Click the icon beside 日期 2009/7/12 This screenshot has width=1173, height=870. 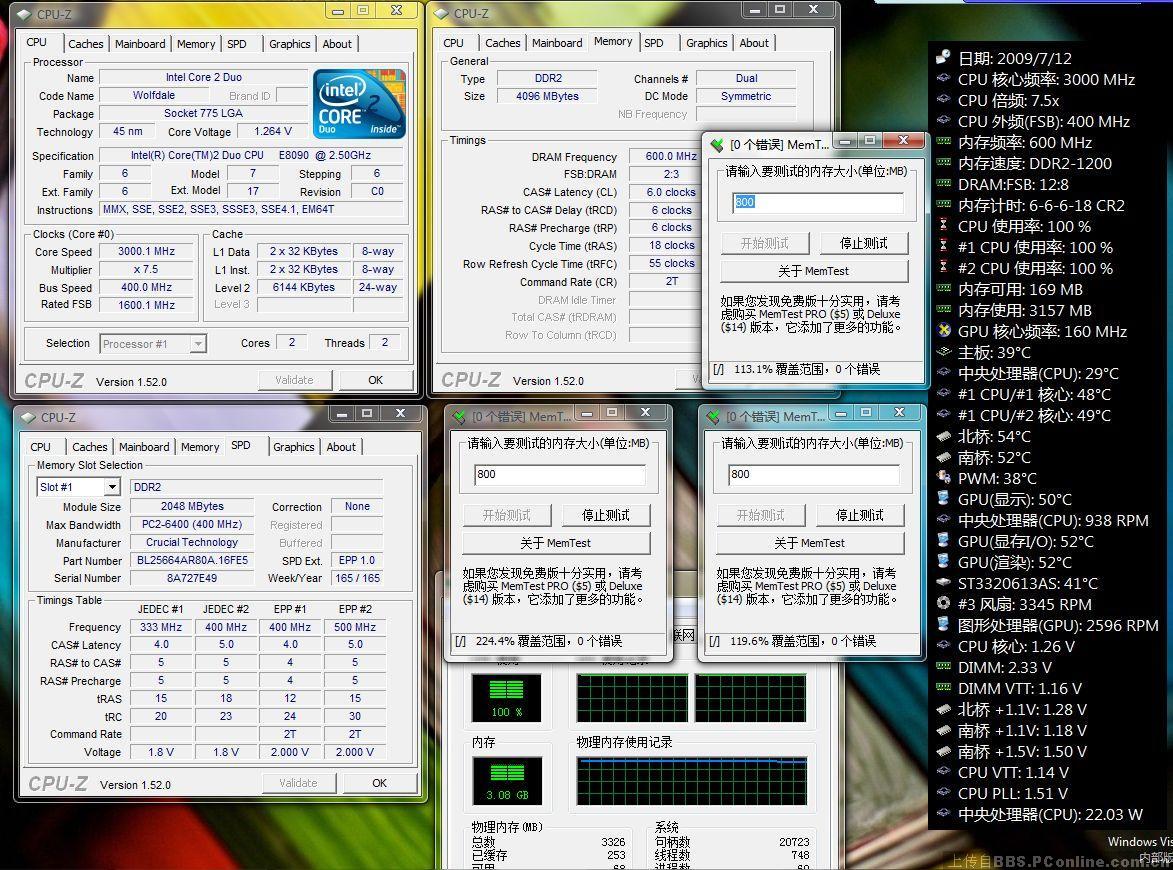click(x=943, y=58)
